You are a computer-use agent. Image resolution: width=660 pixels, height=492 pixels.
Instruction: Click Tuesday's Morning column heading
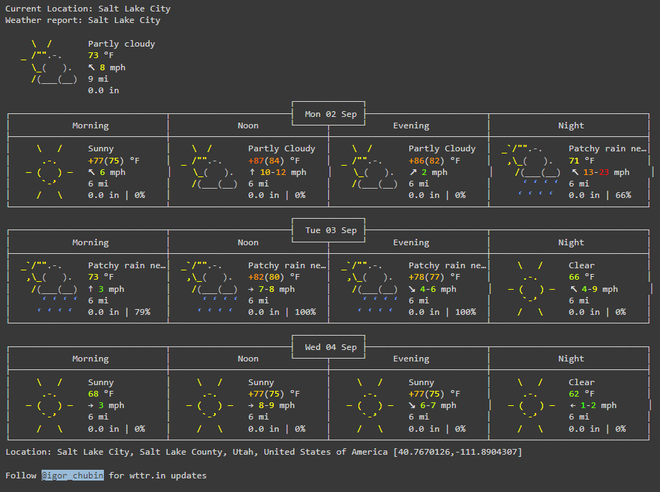click(90, 242)
